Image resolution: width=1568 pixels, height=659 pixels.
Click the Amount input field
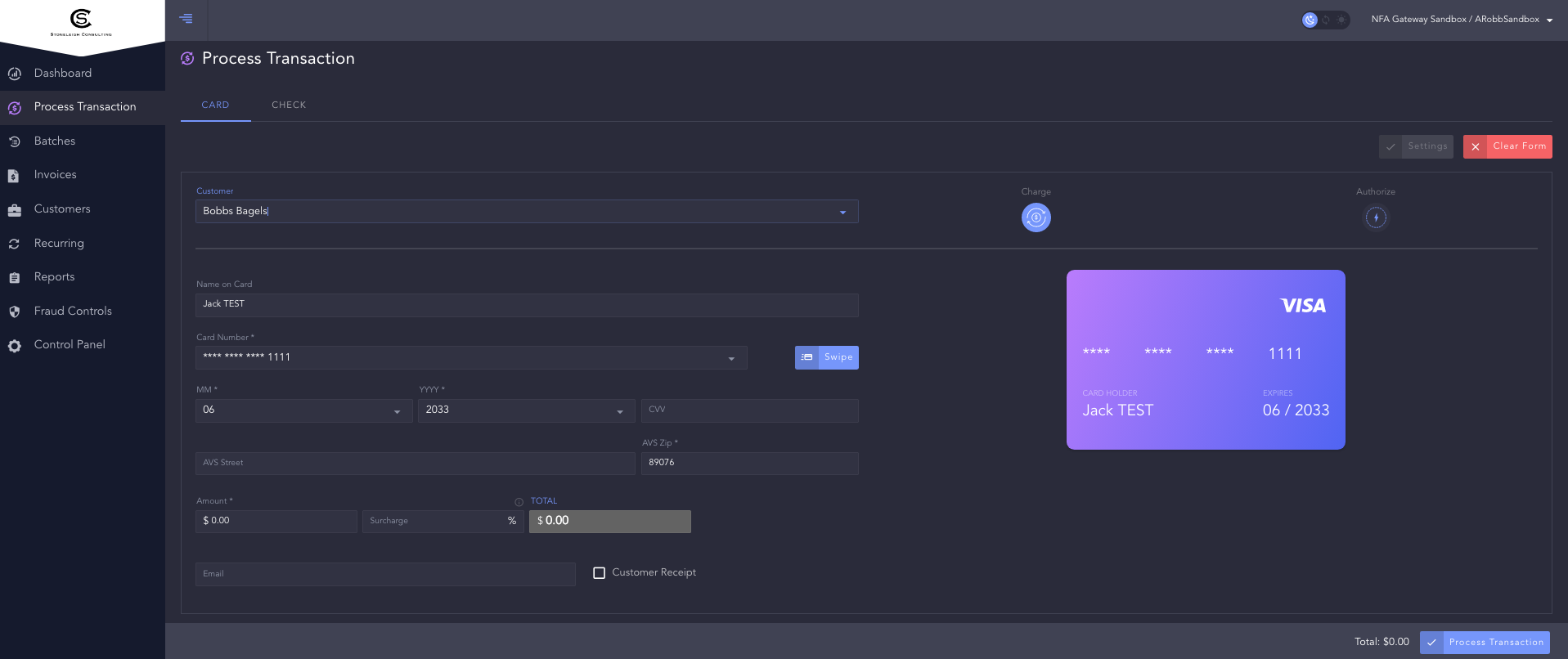coord(276,522)
